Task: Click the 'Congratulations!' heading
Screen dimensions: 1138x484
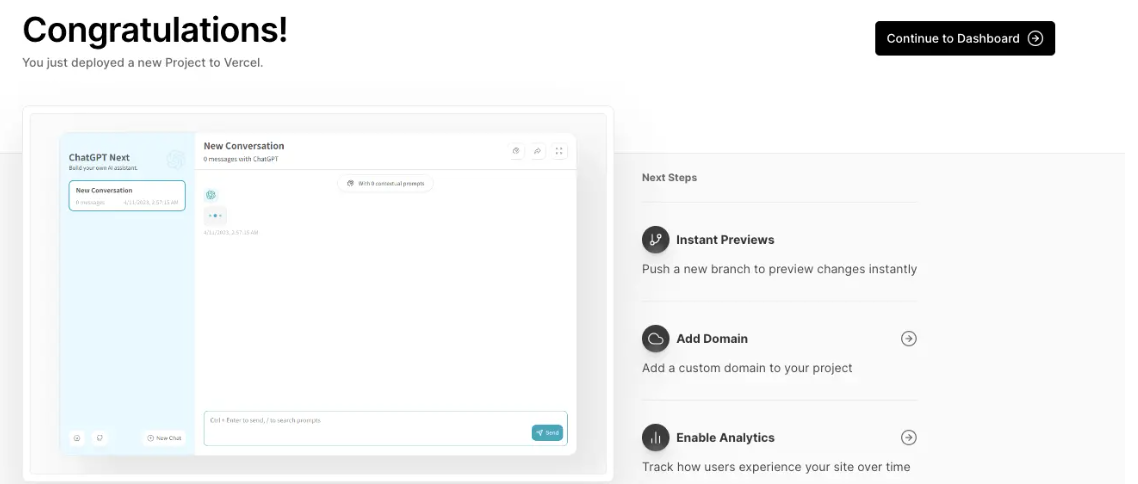Action: pos(155,30)
